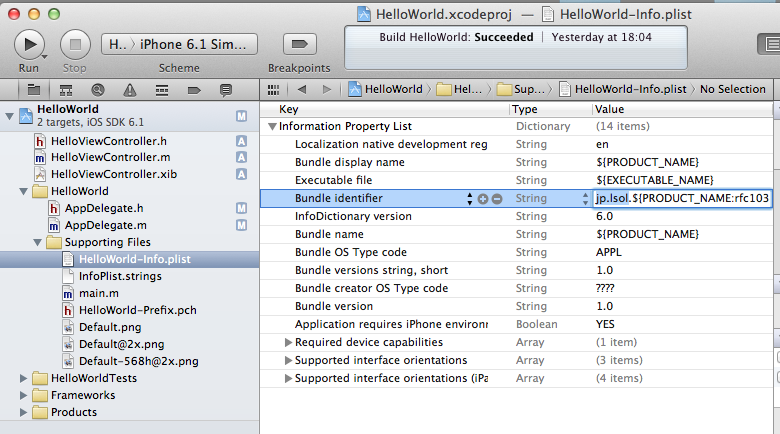Screen dimensions: 780x434
Task: Open the Project navigator folder icon
Action: click(x=34, y=90)
